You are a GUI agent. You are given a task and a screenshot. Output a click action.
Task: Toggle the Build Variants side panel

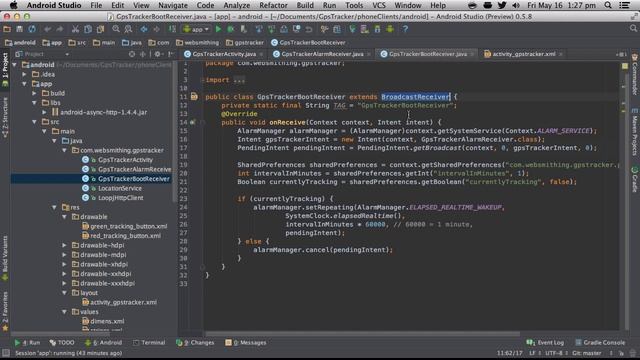pos(5,258)
